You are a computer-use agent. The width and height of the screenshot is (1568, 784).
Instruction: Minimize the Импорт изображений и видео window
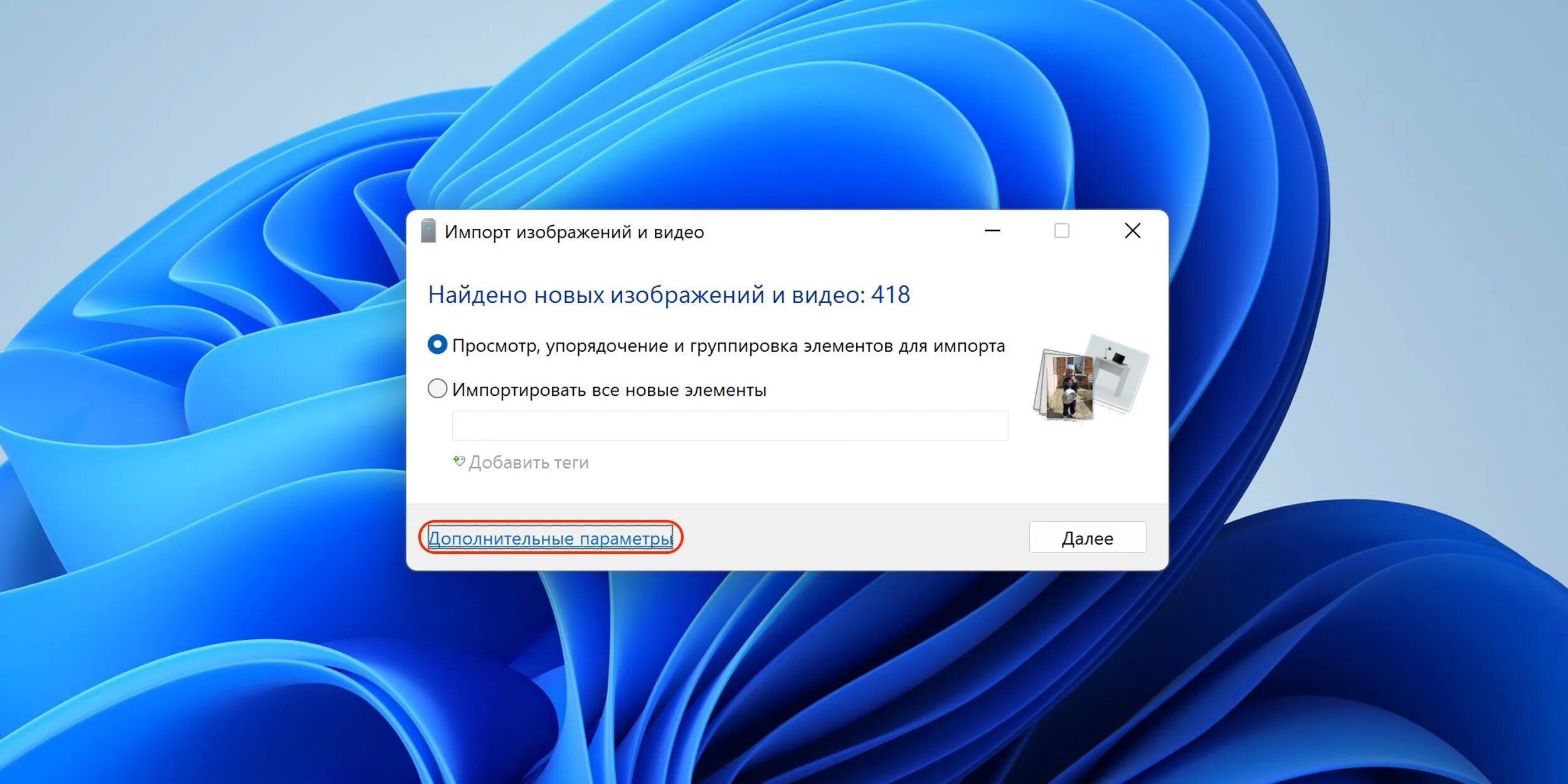(x=992, y=231)
